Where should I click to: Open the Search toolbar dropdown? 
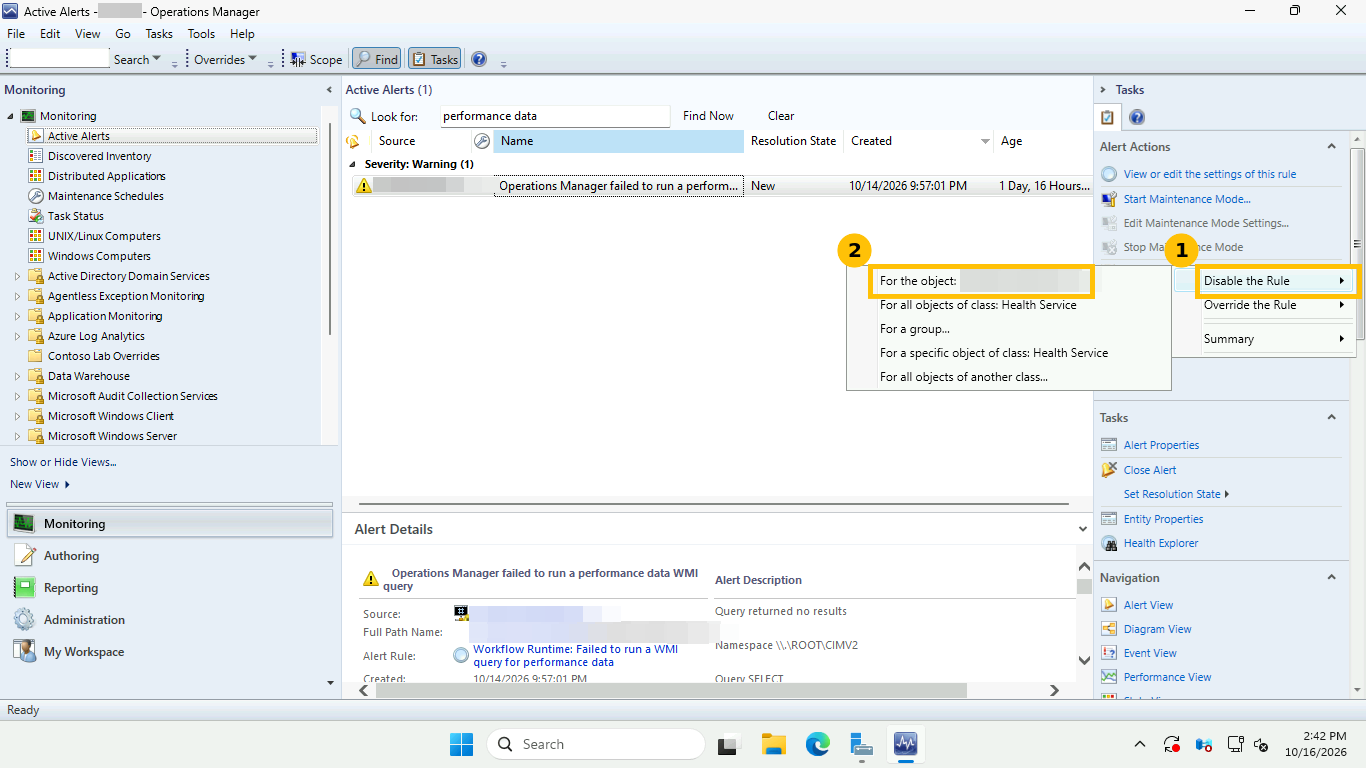coord(138,60)
